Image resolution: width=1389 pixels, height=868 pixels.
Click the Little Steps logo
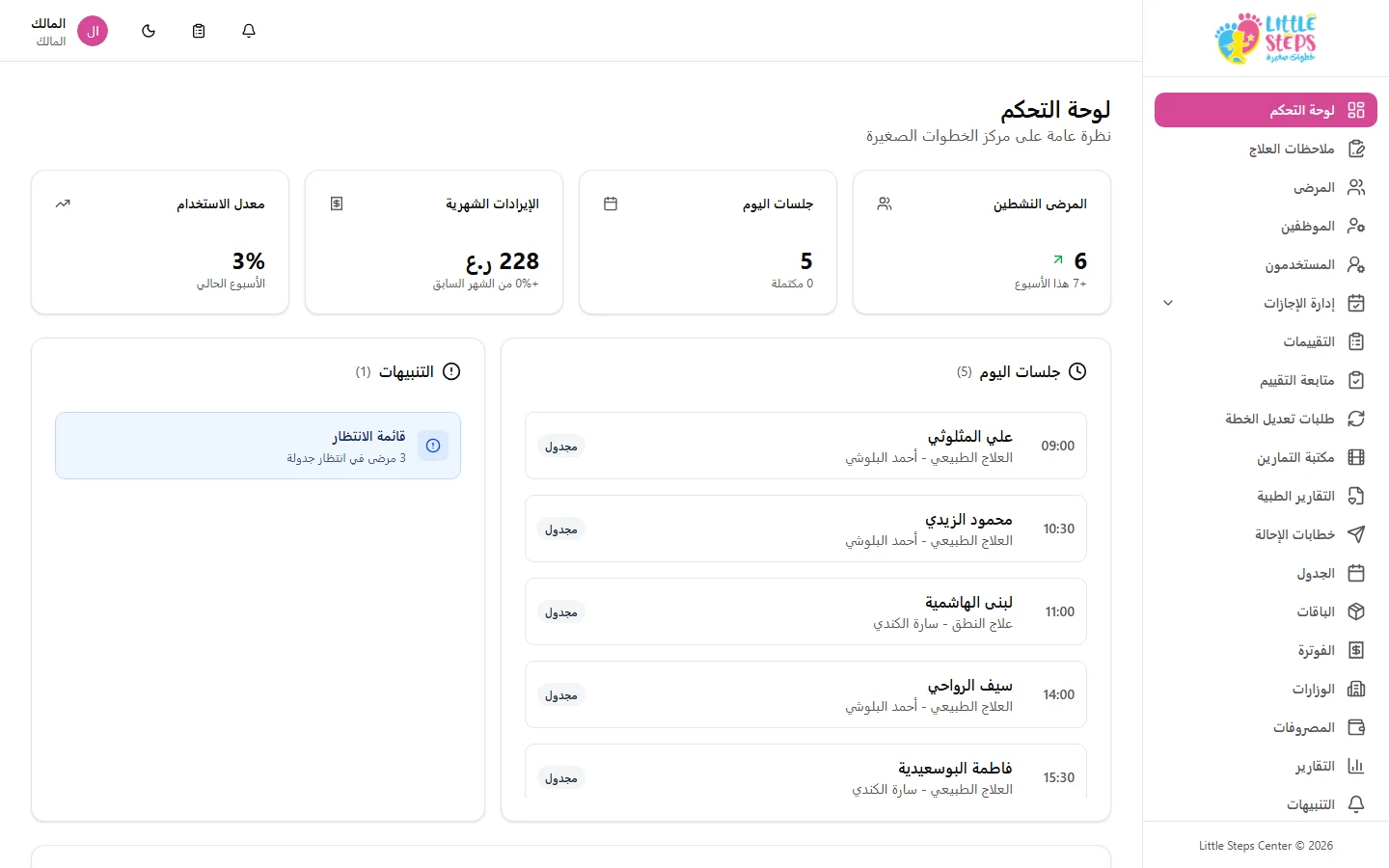[1266, 39]
